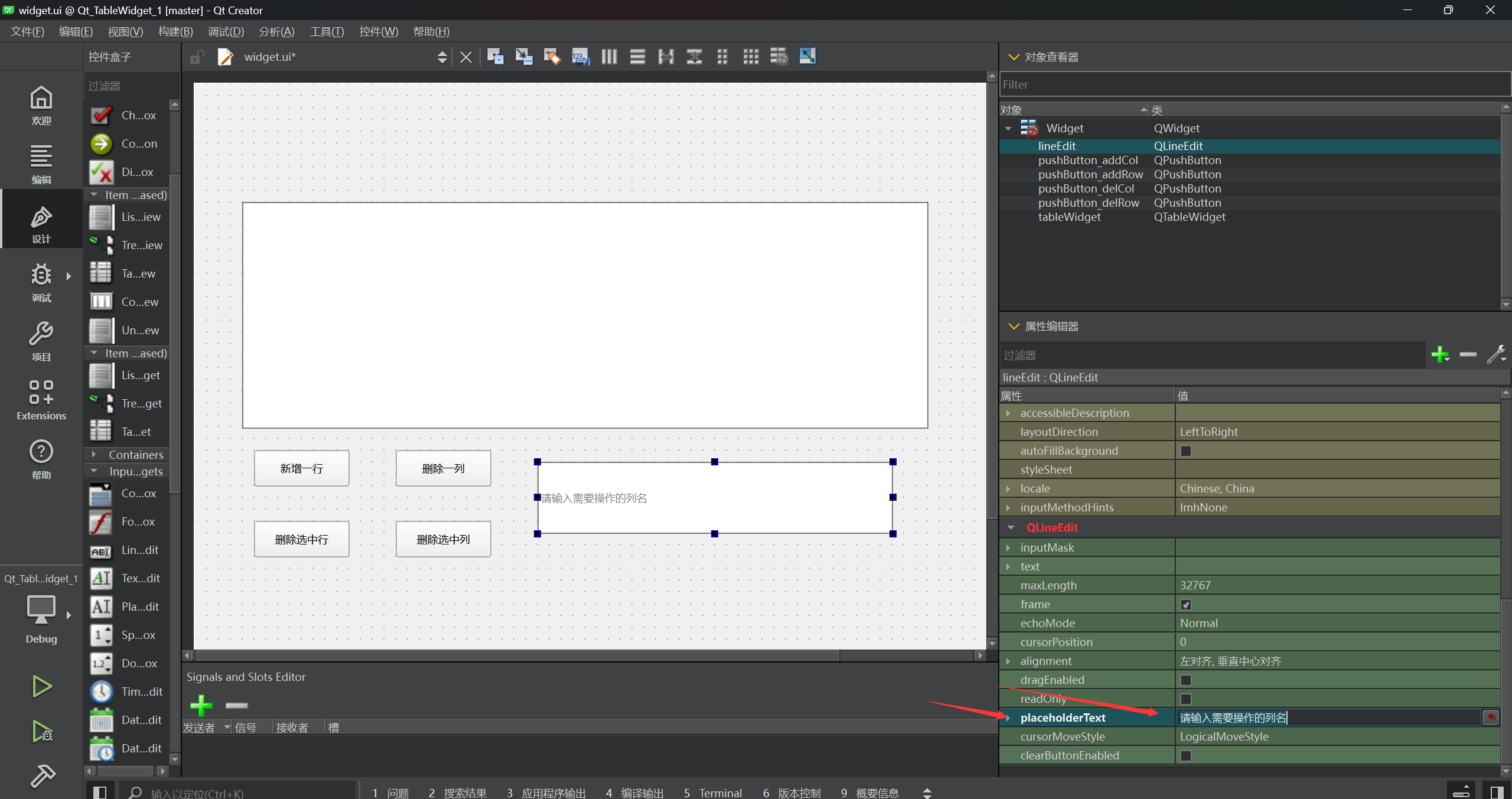Expand the locale property

[1008, 489]
